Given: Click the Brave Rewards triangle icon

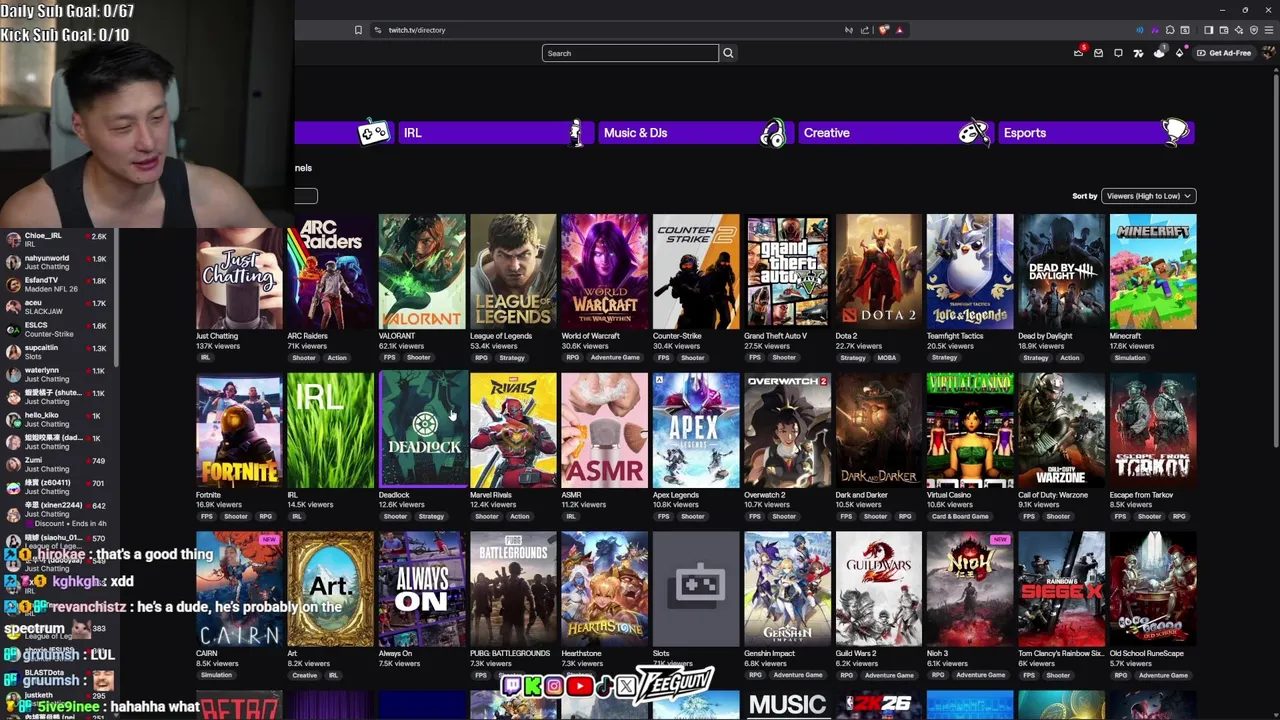Looking at the screenshot, I should coord(900,30).
